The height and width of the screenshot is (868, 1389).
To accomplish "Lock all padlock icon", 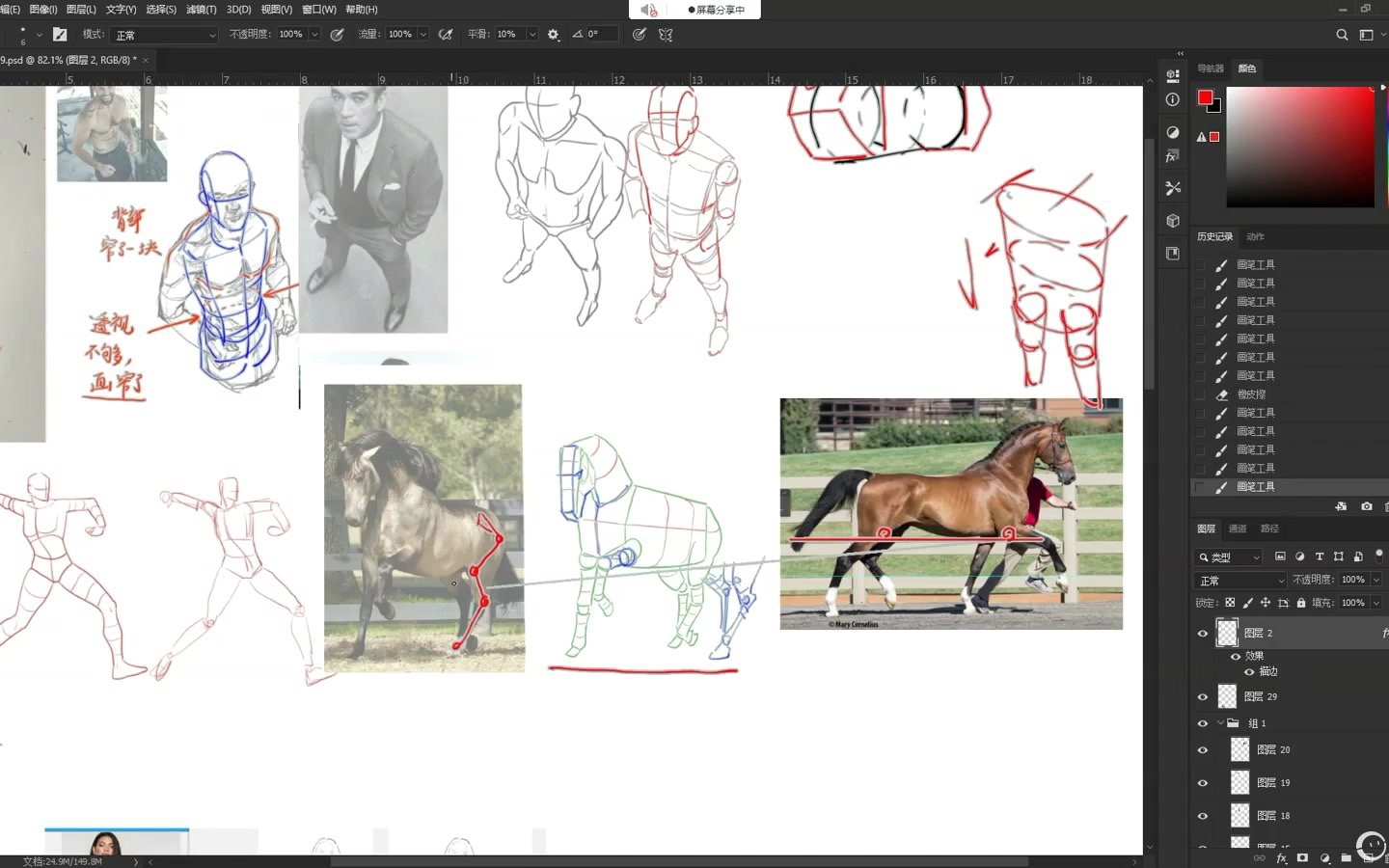I will click(1300, 603).
